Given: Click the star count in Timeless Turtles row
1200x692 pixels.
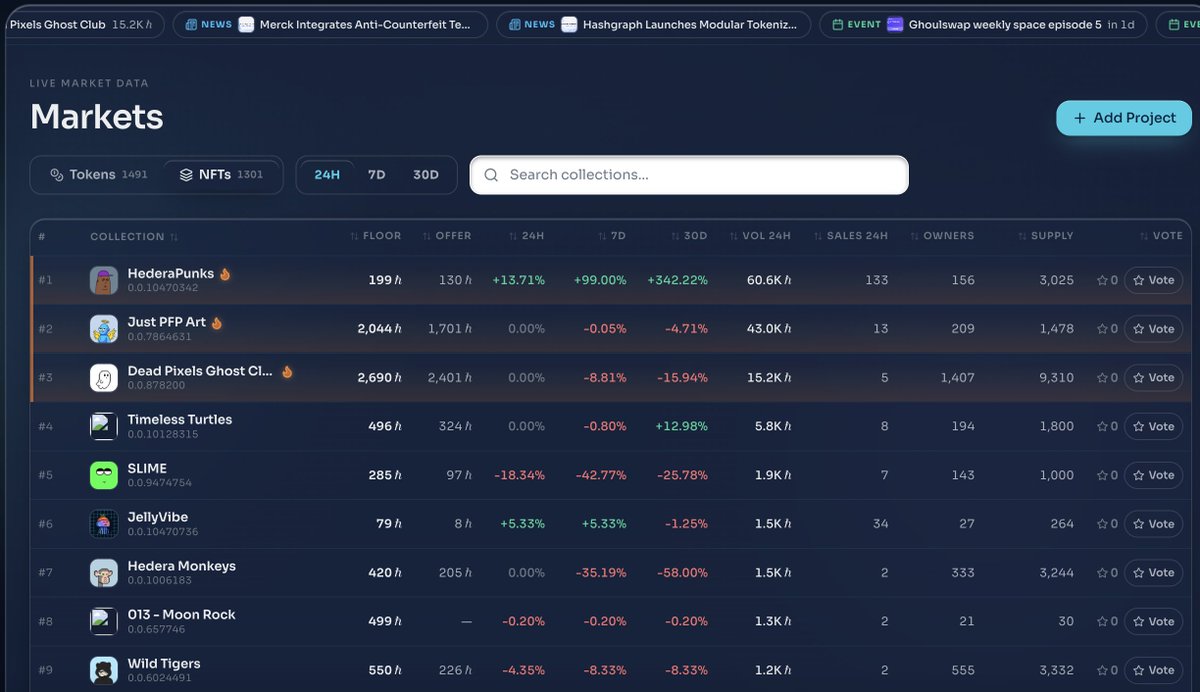Looking at the screenshot, I should point(1107,426).
